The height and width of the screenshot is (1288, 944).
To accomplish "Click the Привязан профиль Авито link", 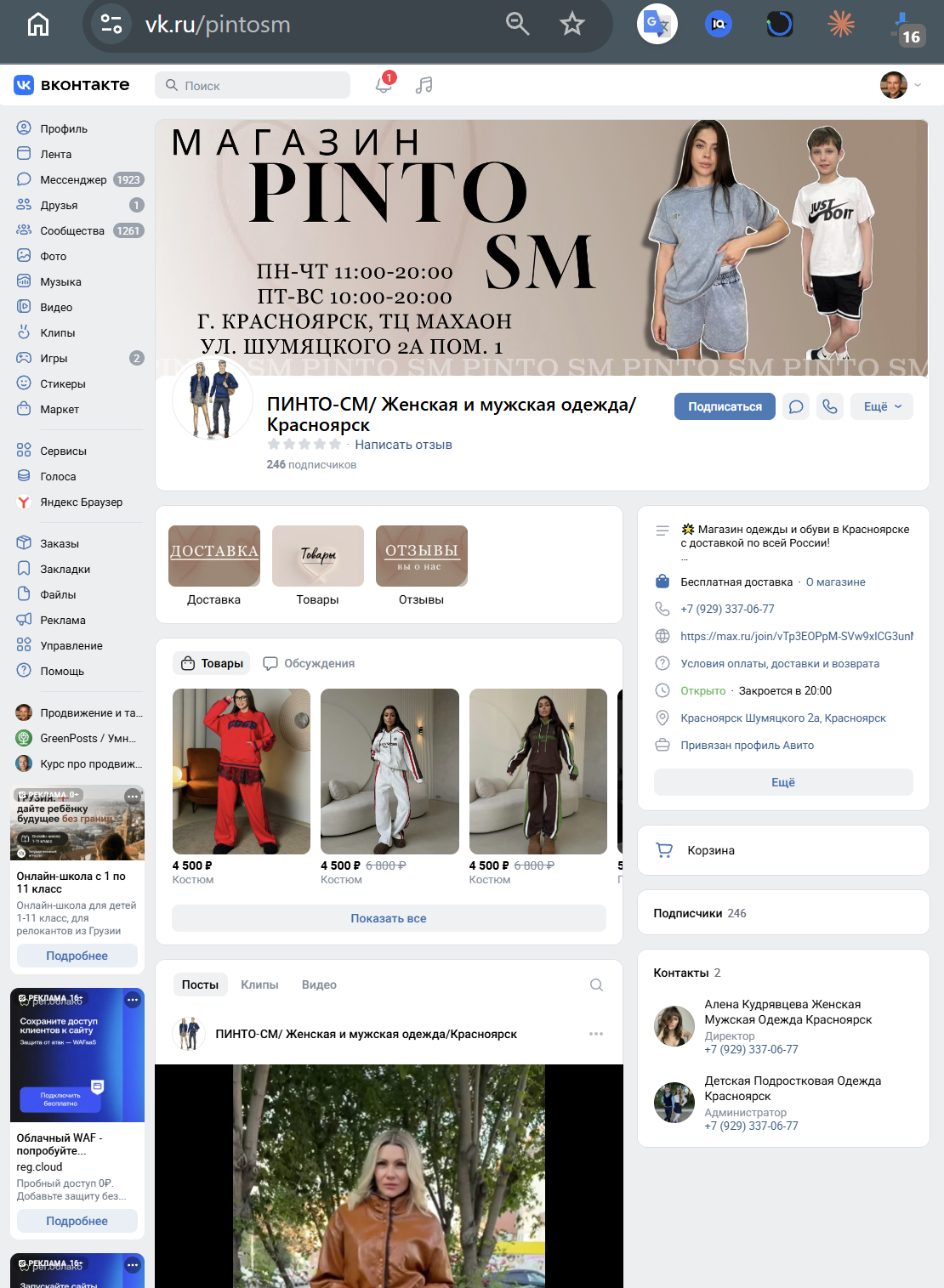I will (x=748, y=746).
